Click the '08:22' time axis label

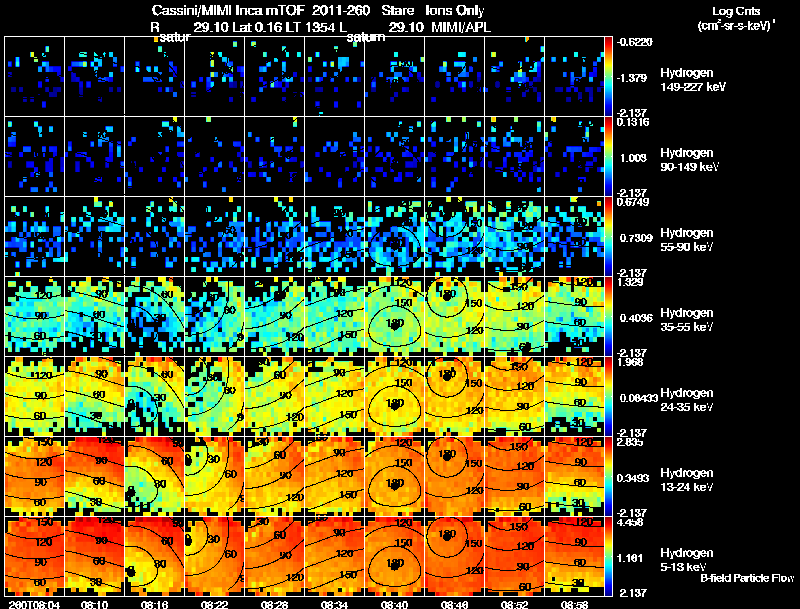(214, 604)
